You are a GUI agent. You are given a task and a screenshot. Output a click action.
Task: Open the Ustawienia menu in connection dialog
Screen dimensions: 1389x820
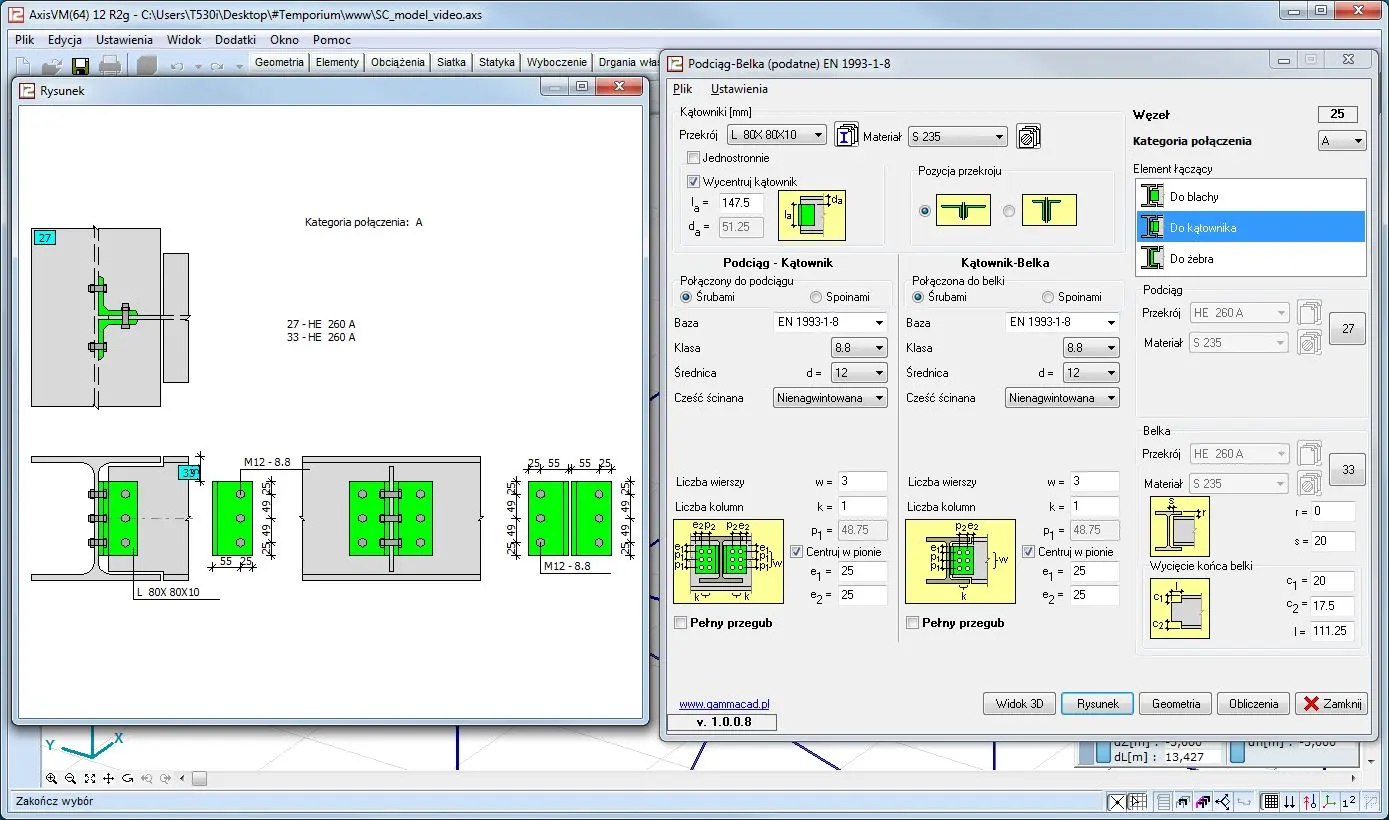click(x=739, y=89)
